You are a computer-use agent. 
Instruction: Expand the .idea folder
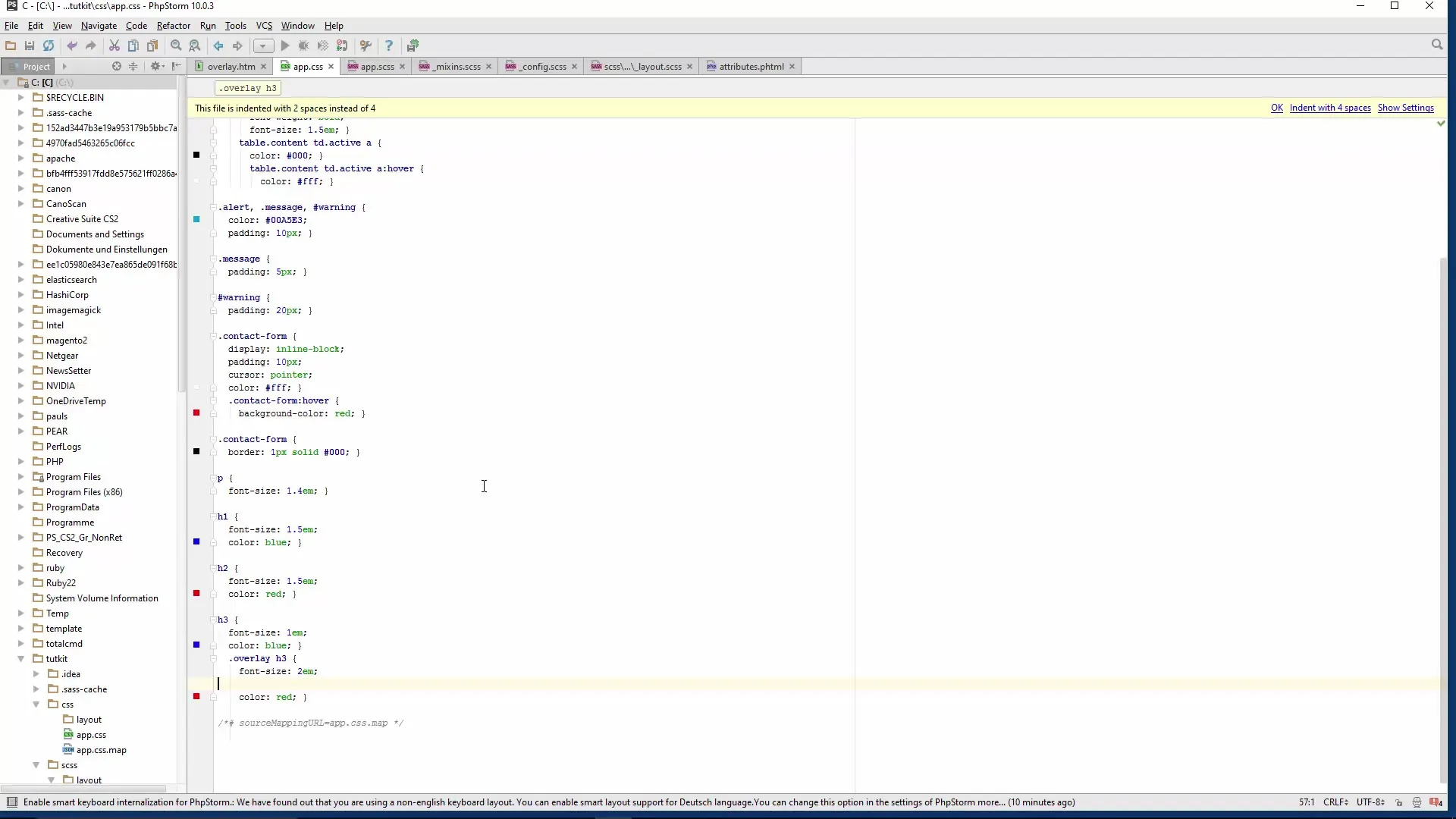tap(36, 674)
